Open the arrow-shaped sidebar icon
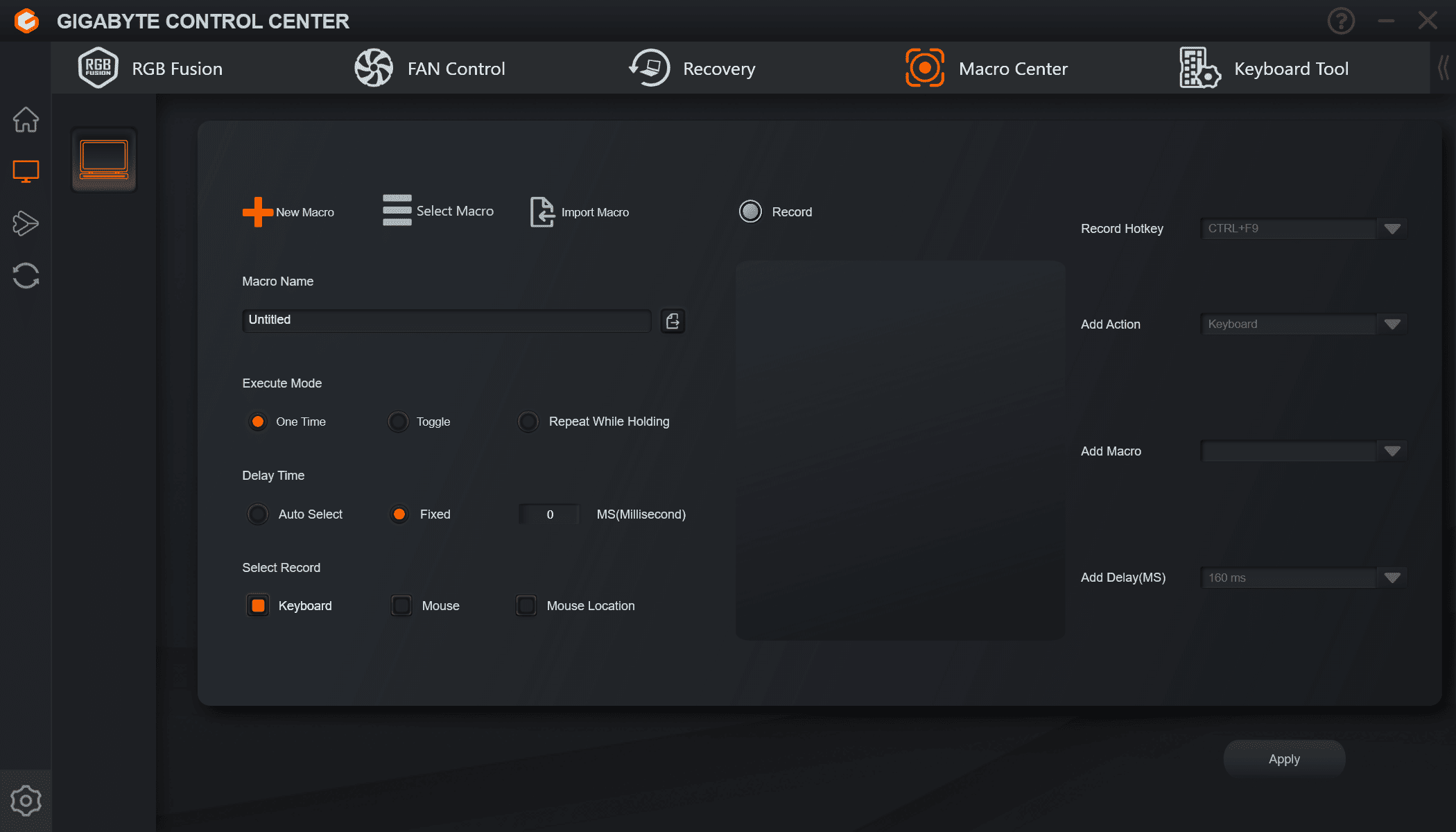The height and width of the screenshot is (832, 1456). [x=26, y=223]
